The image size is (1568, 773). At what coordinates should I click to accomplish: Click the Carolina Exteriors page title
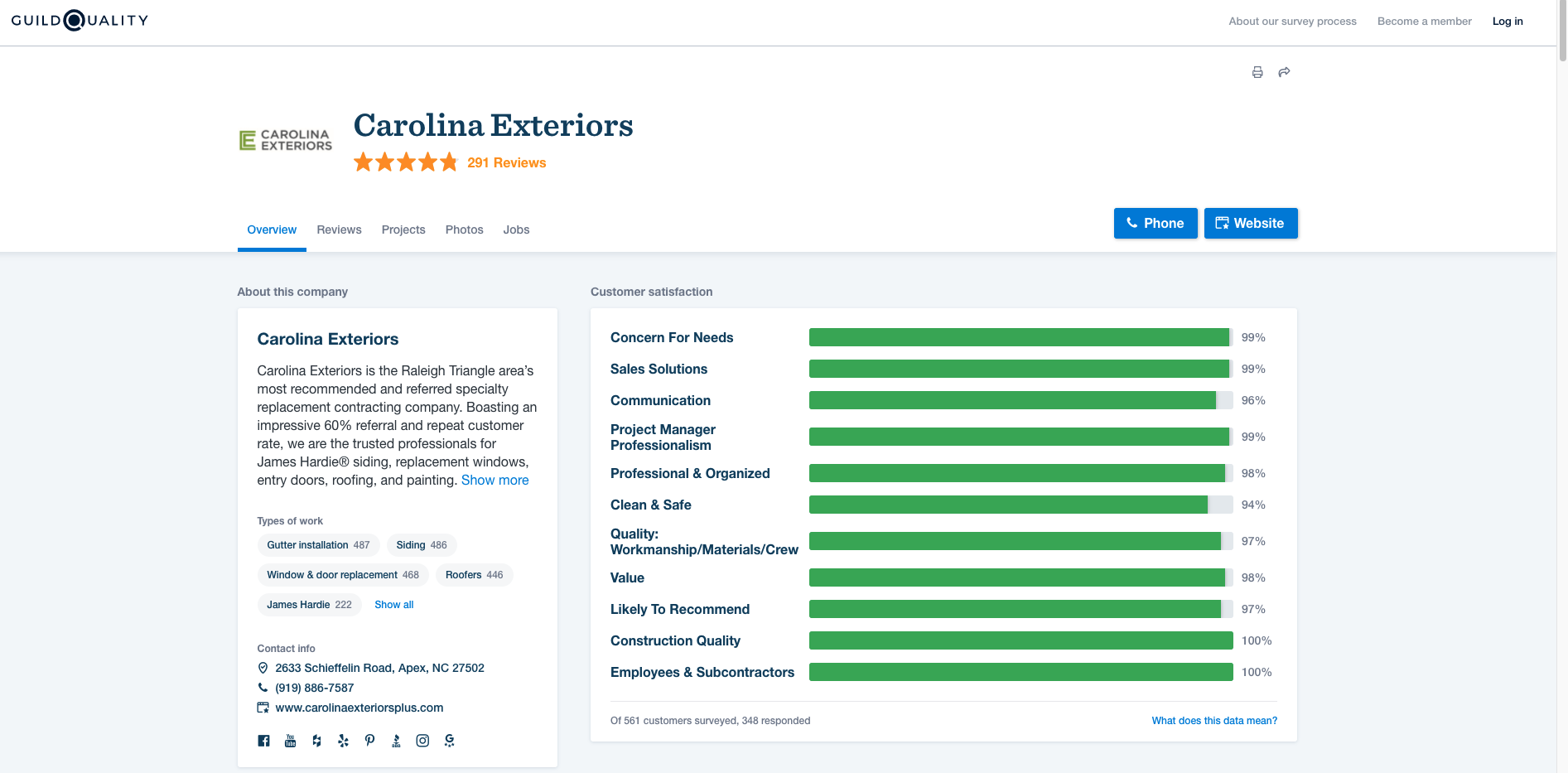pyautogui.click(x=494, y=126)
